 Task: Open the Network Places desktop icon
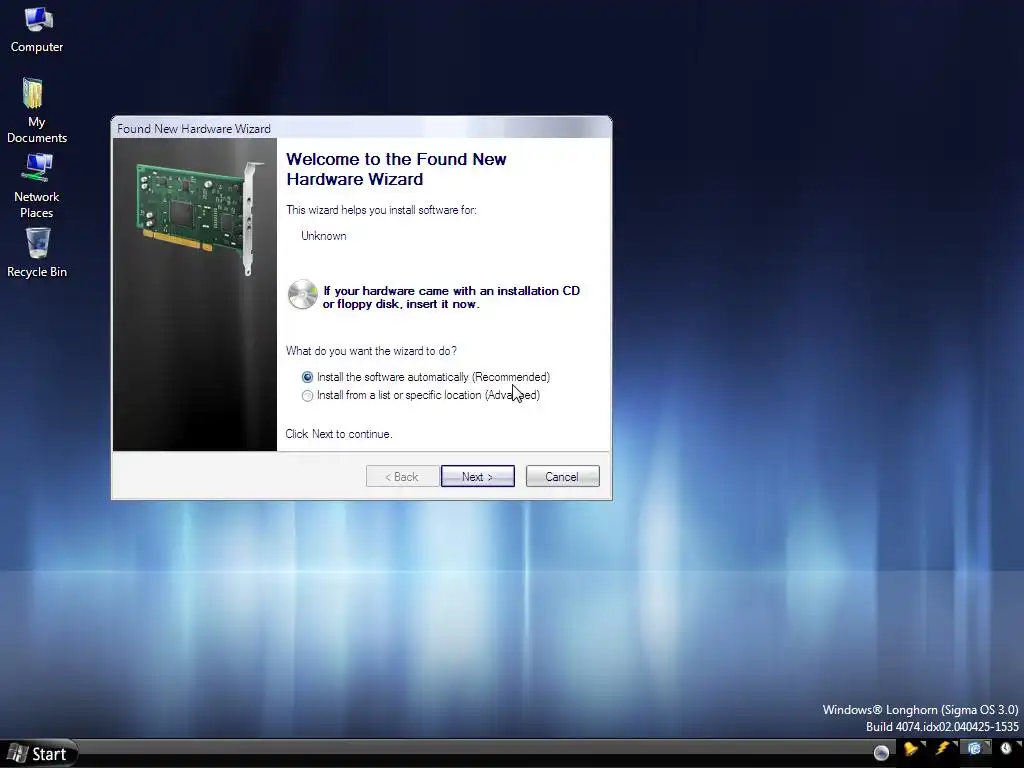[37, 185]
